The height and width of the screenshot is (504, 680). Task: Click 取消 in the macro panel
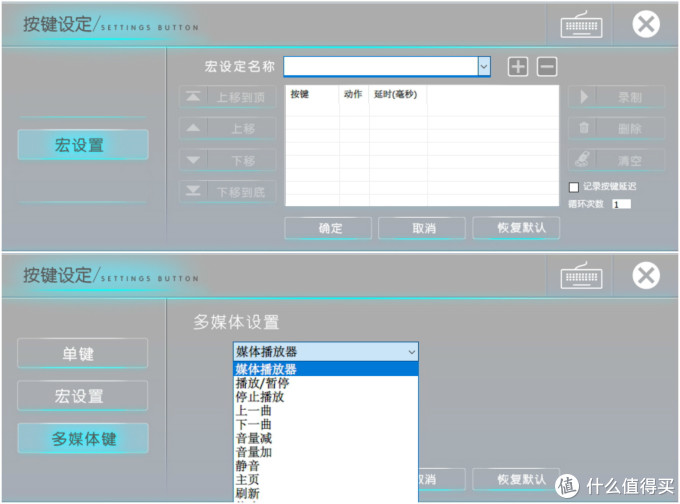[x=422, y=228]
